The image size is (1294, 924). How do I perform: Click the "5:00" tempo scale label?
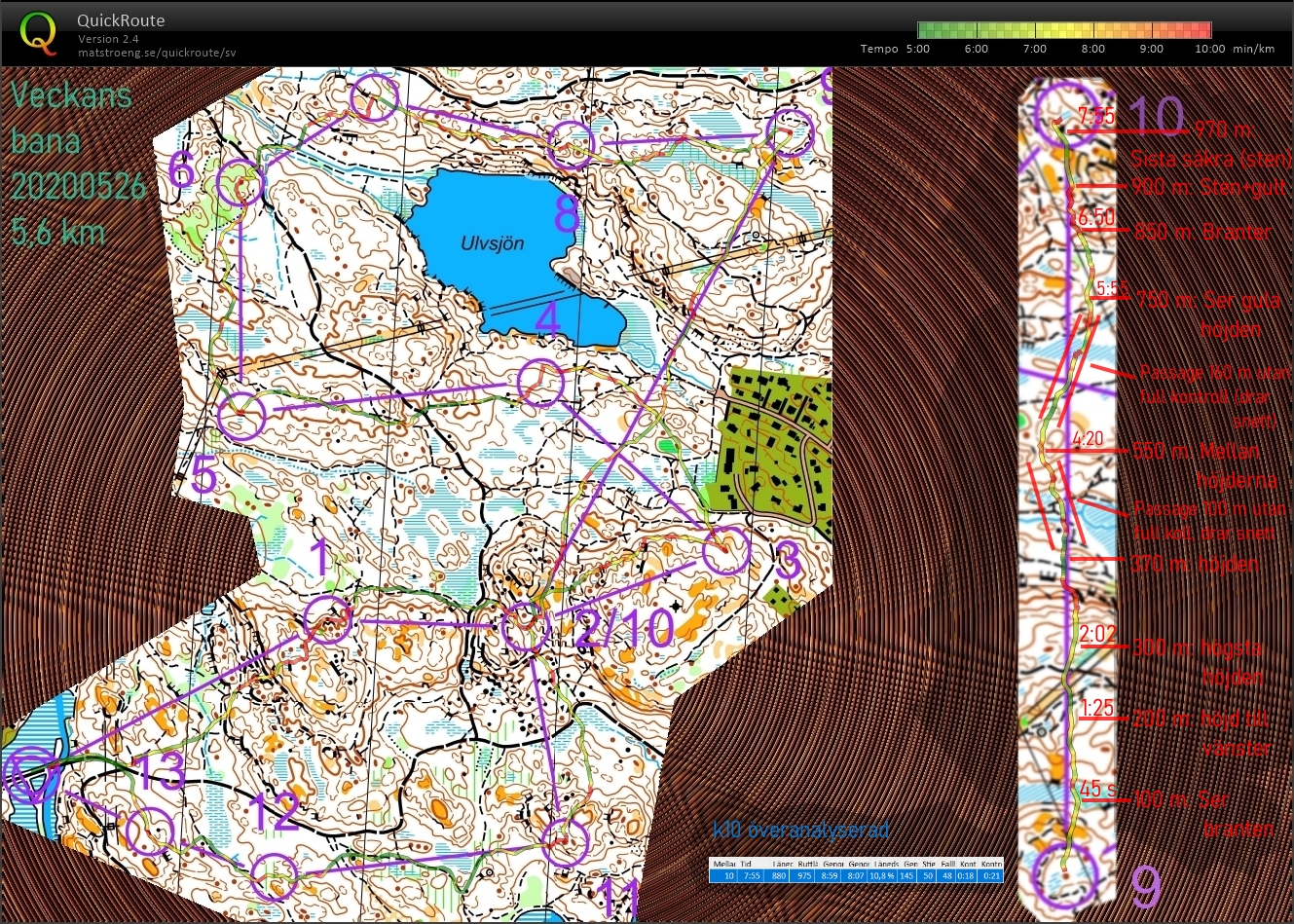click(x=917, y=49)
